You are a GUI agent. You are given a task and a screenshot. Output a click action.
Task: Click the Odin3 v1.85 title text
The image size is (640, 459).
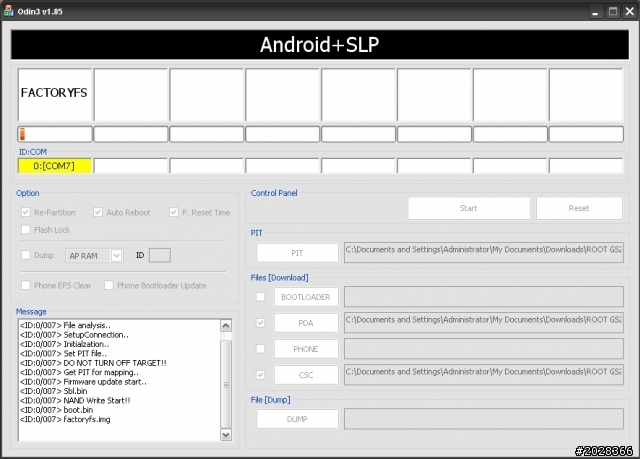click(40, 11)
